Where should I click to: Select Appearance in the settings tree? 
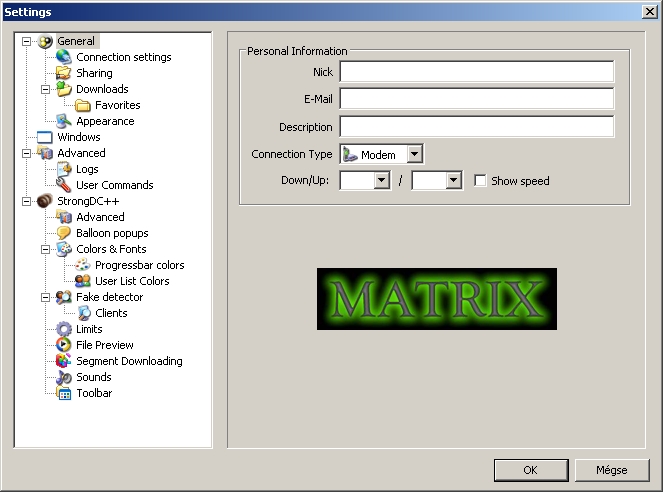(105, 121)
